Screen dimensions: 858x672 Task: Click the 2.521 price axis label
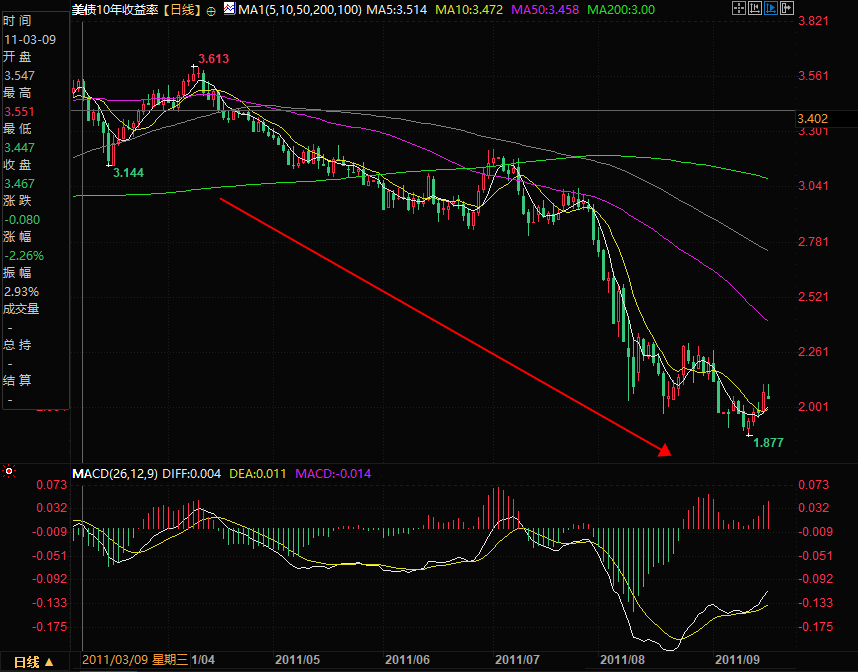click(814, 297)
